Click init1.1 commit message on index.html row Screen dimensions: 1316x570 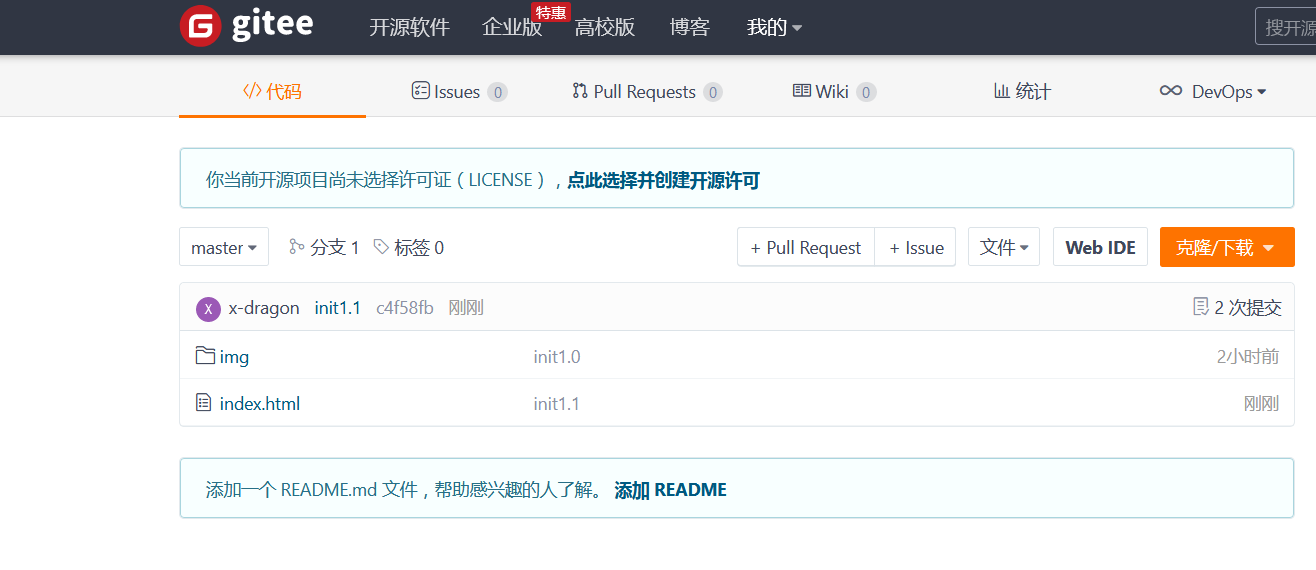(557, 404)
